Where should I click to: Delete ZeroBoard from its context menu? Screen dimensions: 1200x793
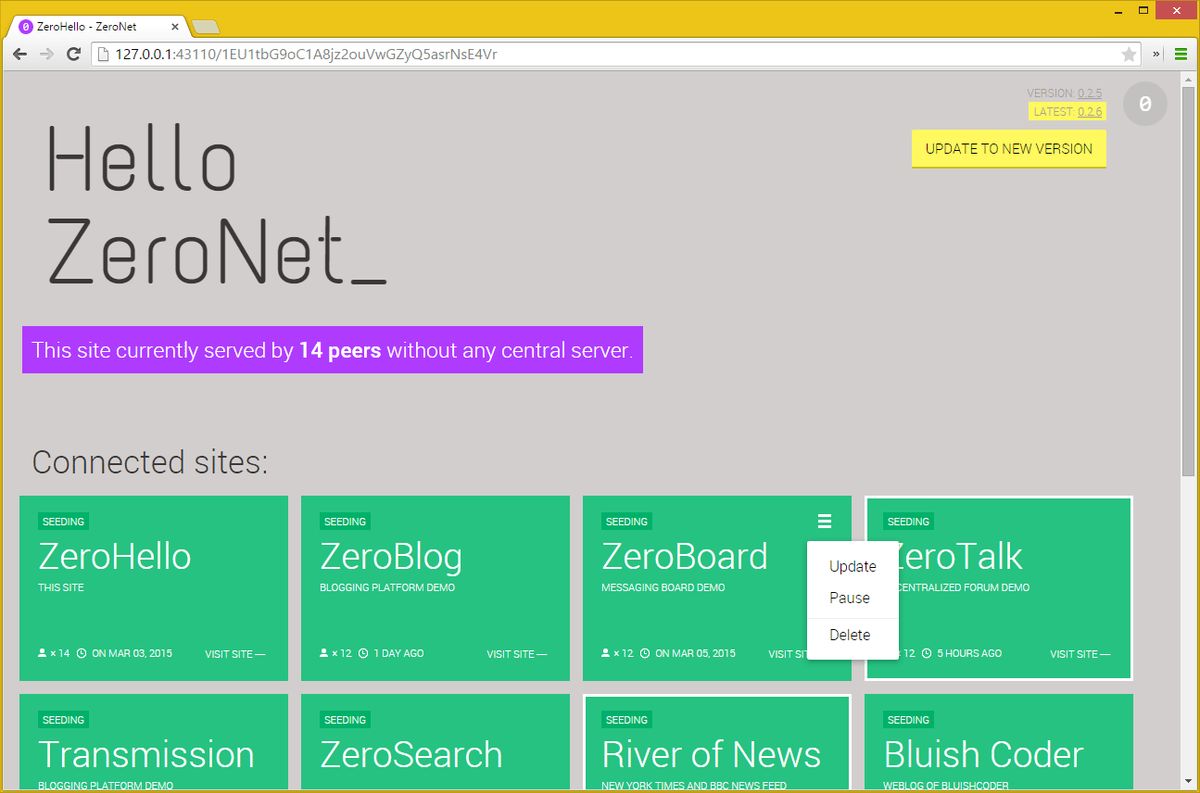tap(849, 634)
